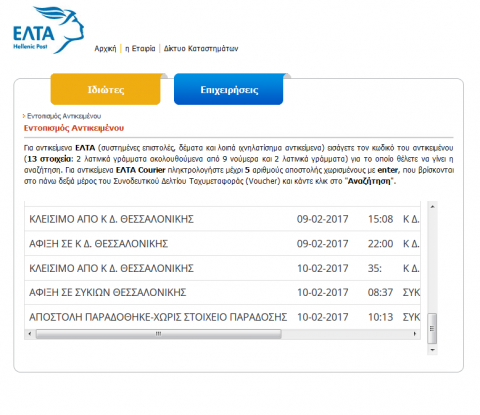Switch to the Επιχειρήσεις tab
This screenshot has height=415, width=480.
(x=229, y=89)
